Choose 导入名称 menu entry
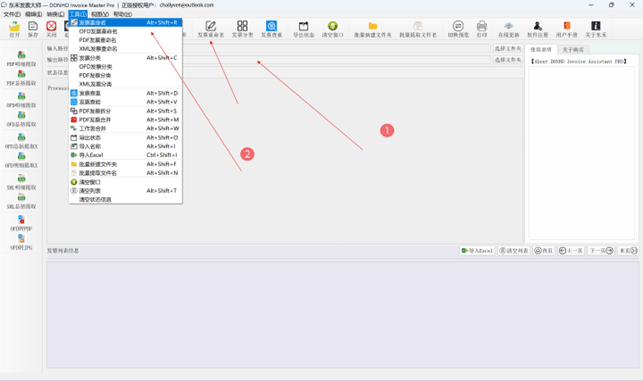 (125, 146)
